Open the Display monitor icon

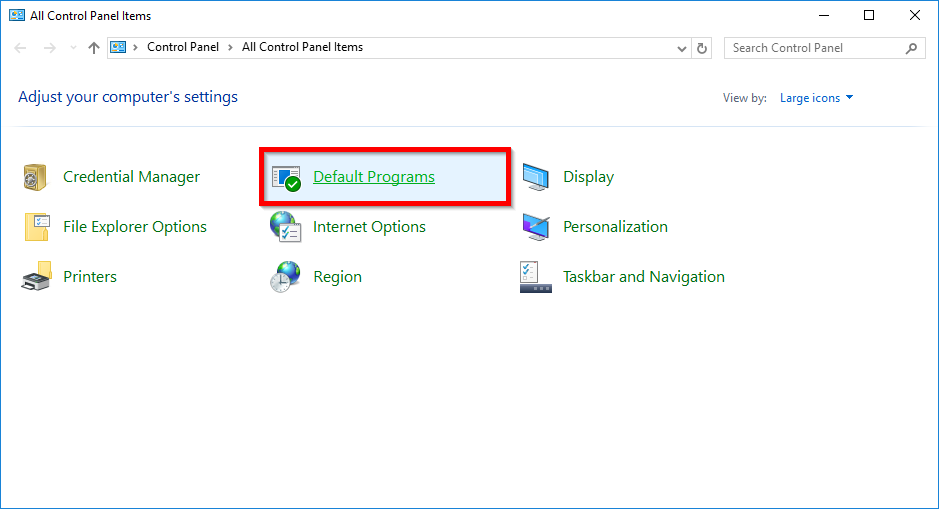535,177
